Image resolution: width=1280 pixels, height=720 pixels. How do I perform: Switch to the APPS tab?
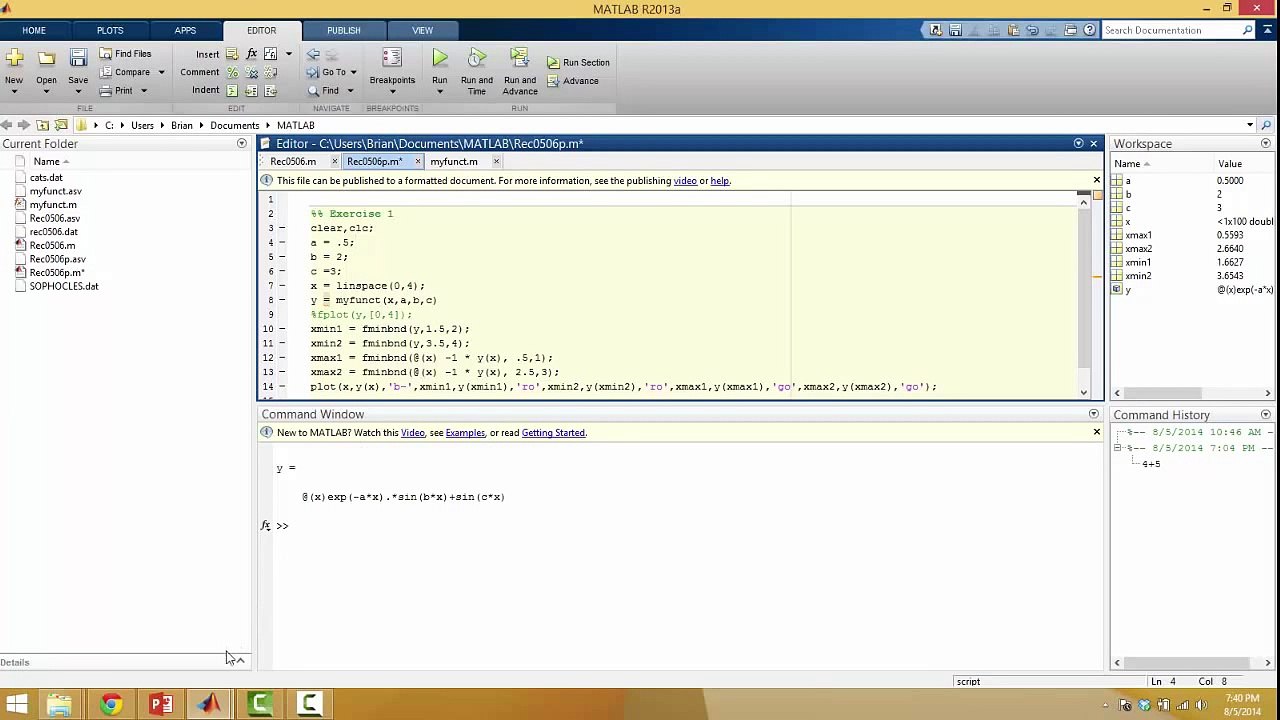pyautogui.click(x=185, y=30)
